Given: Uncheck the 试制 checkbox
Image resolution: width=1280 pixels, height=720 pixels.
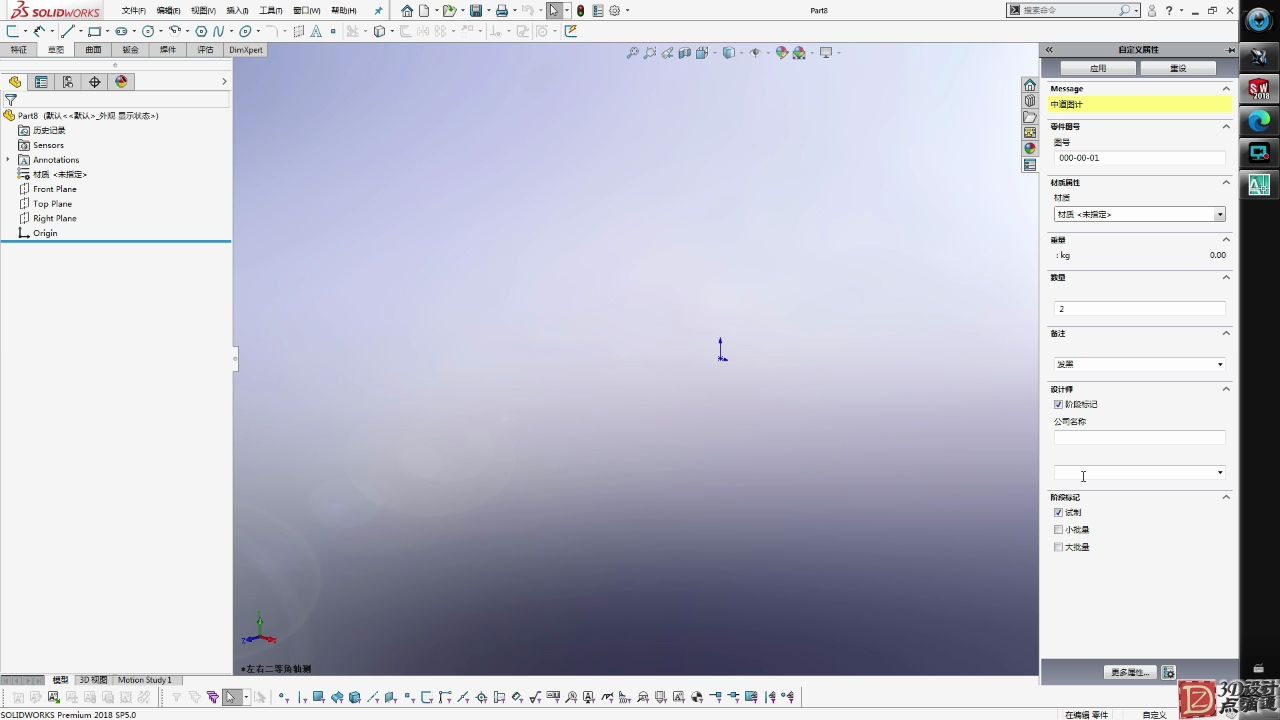Looking at the screenshot, I should [x=1058, y=512].
